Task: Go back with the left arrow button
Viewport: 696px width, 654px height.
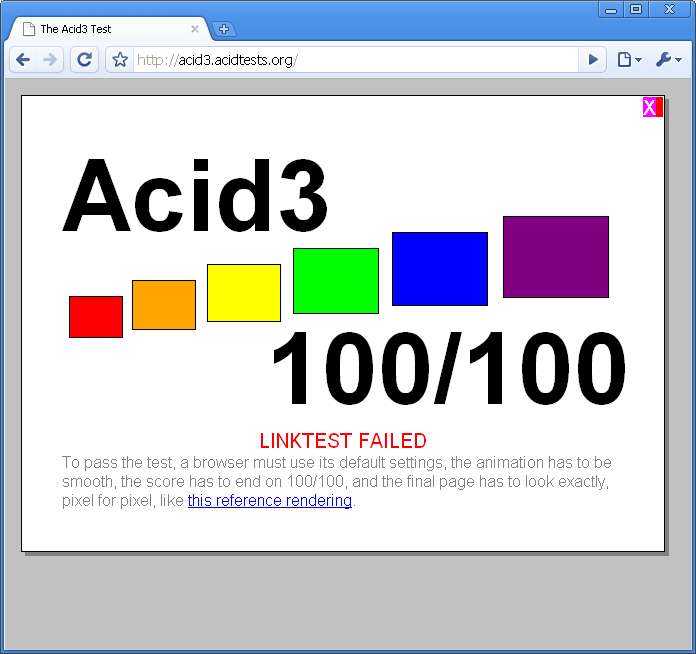Action: point(23,59)
